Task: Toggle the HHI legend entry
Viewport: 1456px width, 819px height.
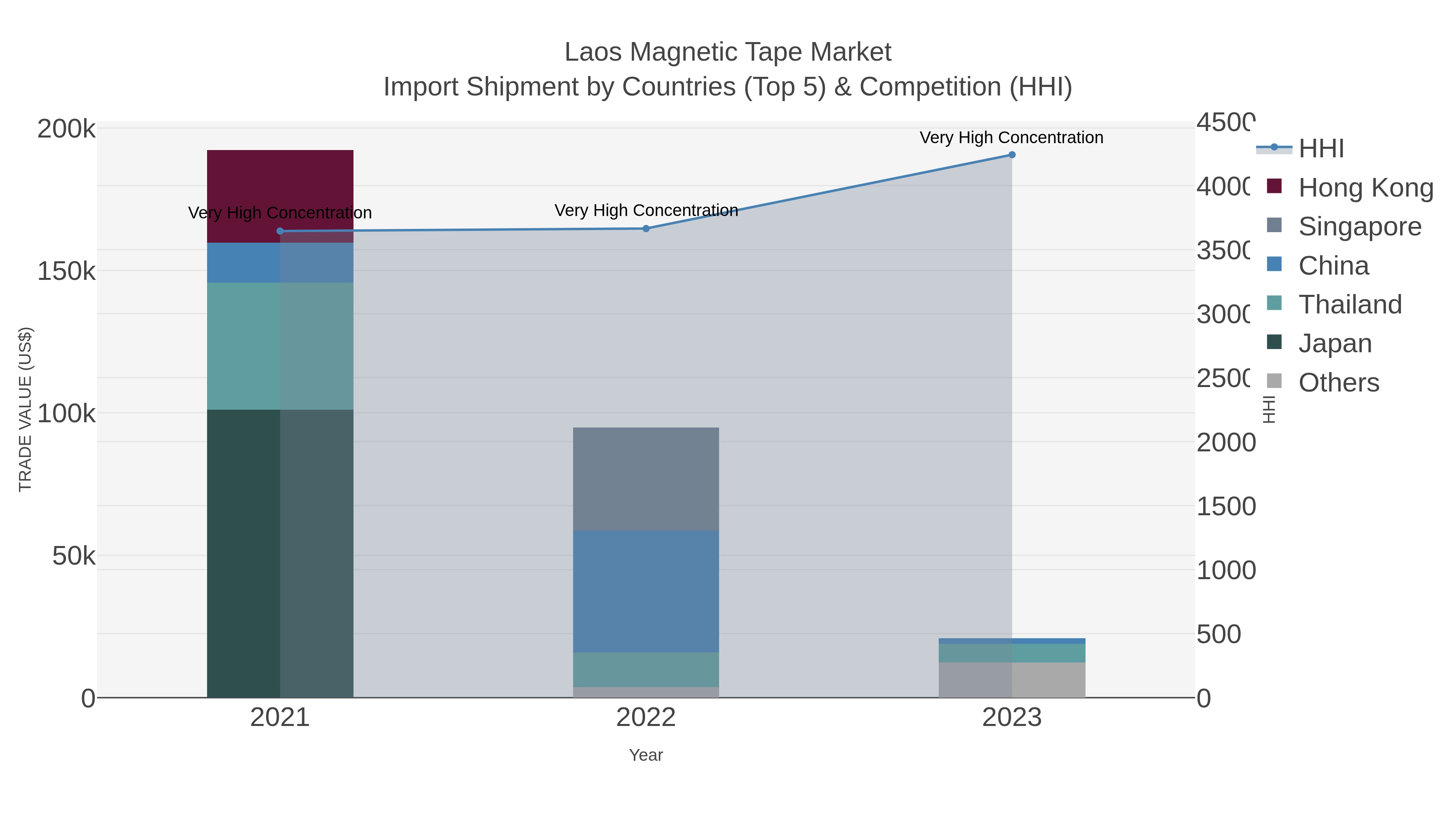Action: pyautogui.click(x=1300, y=149)
